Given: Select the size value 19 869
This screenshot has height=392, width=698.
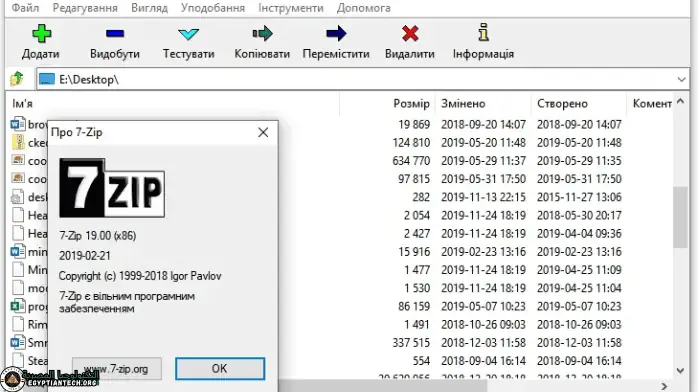Looking at the screenshot, I should 414,124.
